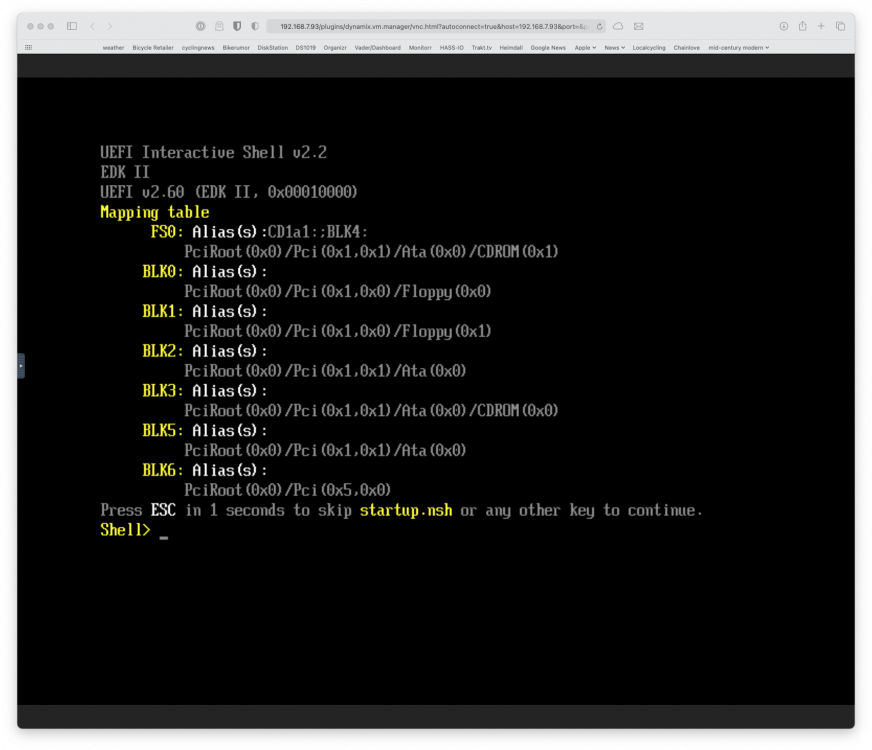
Task: Click the BLK2: mapping entry
Action: point(162,351)
